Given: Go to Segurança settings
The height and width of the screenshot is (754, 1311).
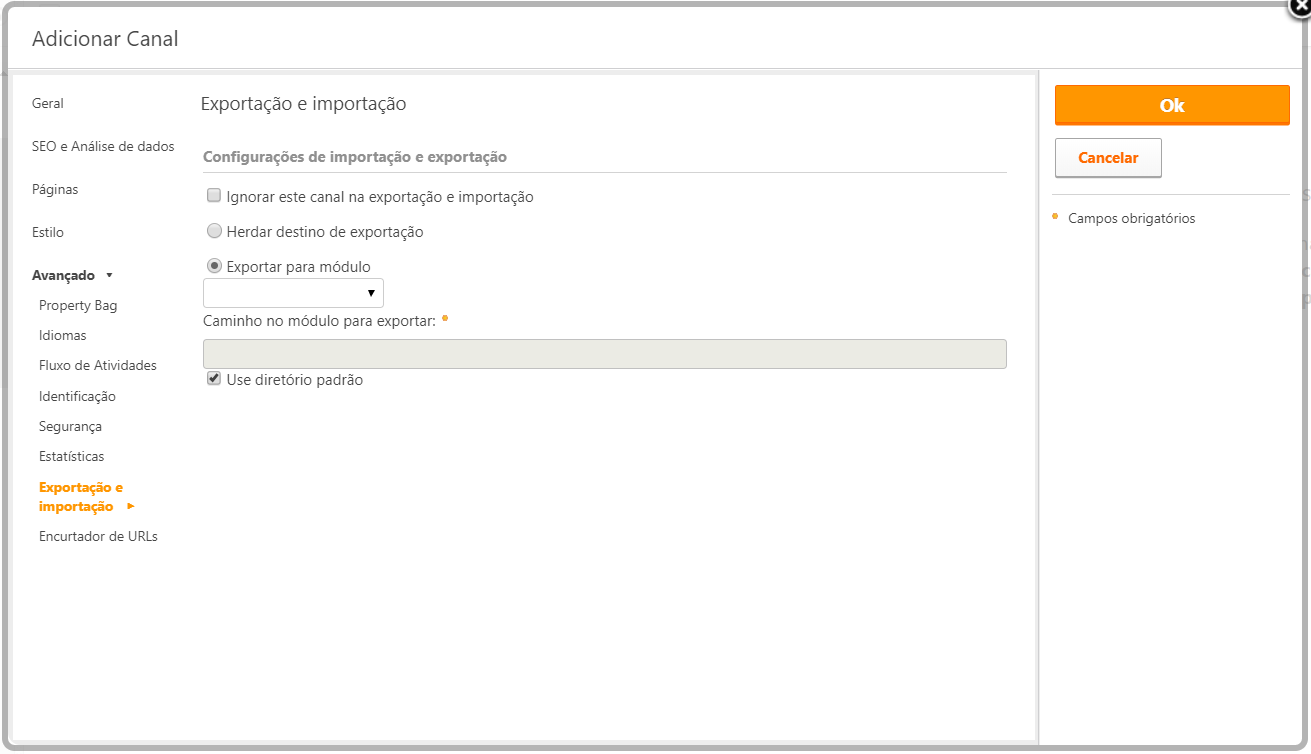Looking at the screenshot, I should tap(70, 426).
